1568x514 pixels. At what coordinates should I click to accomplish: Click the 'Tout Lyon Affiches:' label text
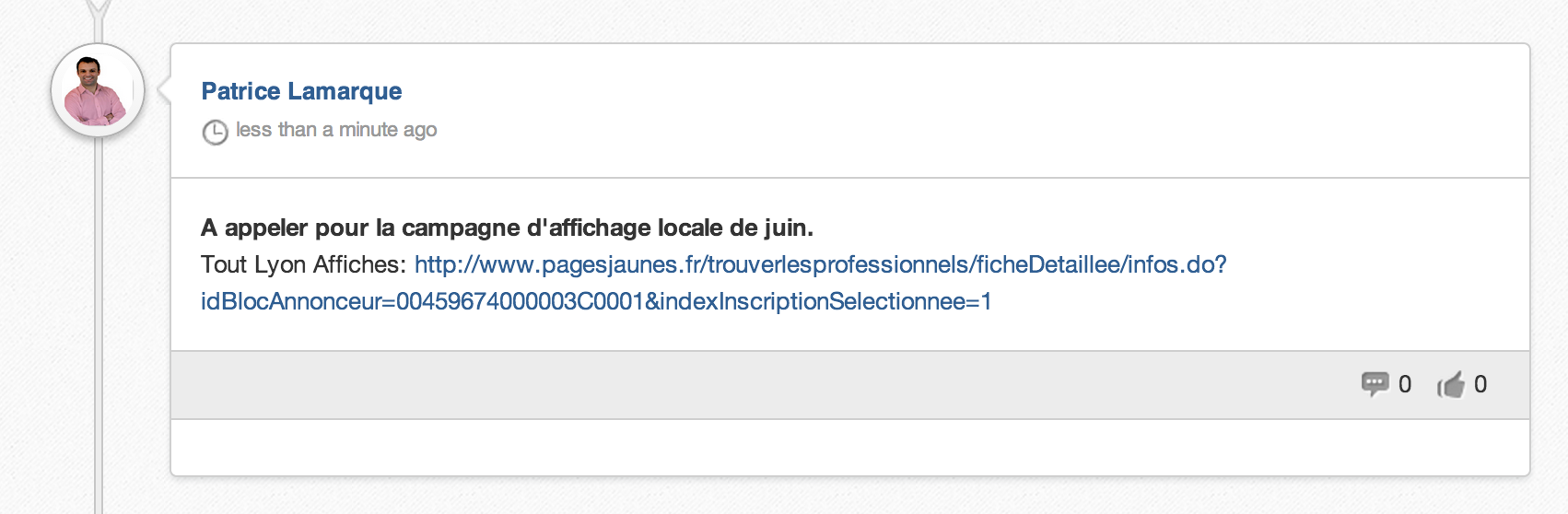click(x=303, y=265)
